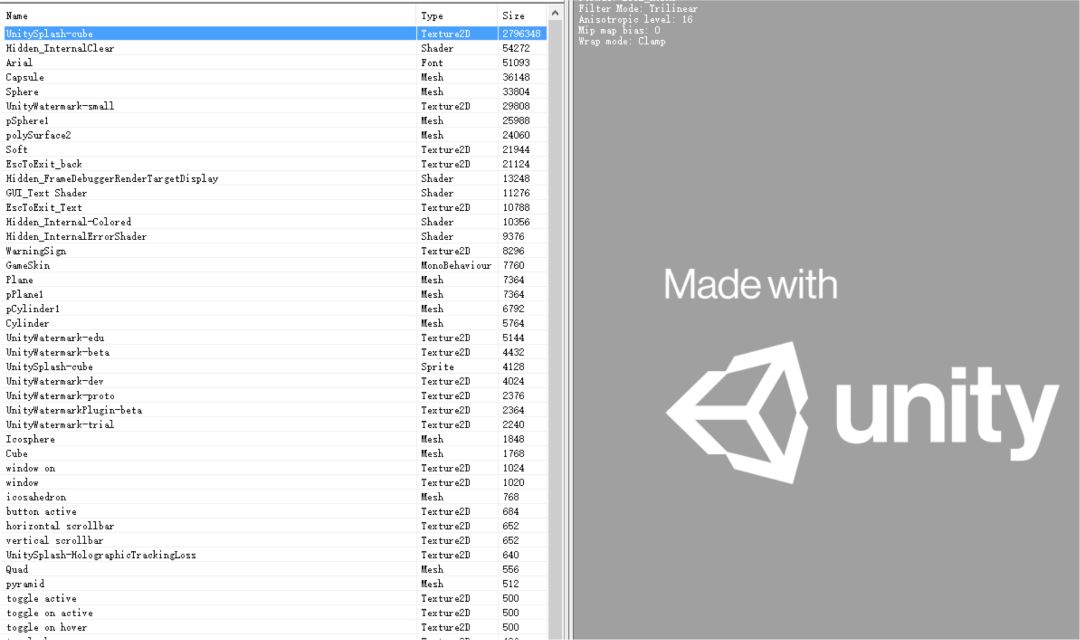Select the button active texture row
The height and width of the screenshot is (640, 1080).
point(276,511)
